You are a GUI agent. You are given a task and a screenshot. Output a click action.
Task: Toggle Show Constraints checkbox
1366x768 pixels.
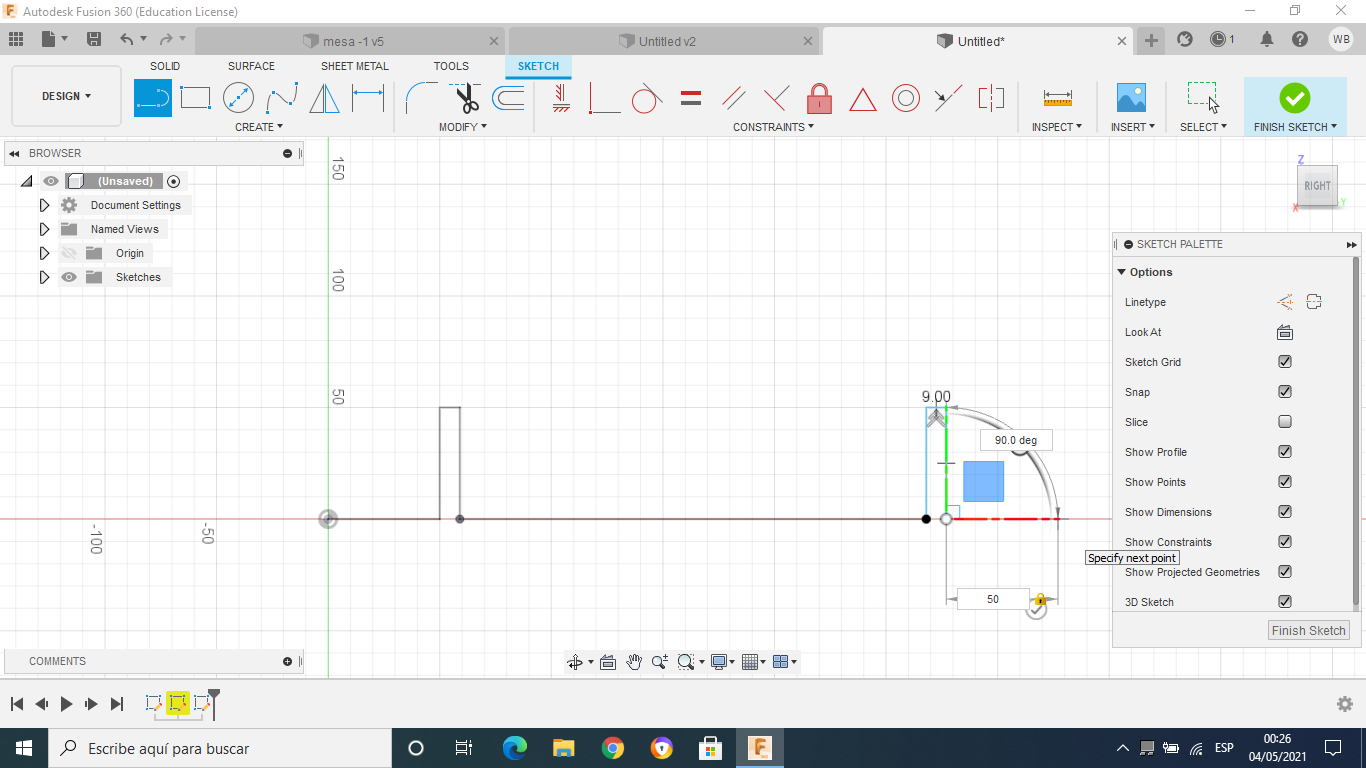[x=1285, y=542]
